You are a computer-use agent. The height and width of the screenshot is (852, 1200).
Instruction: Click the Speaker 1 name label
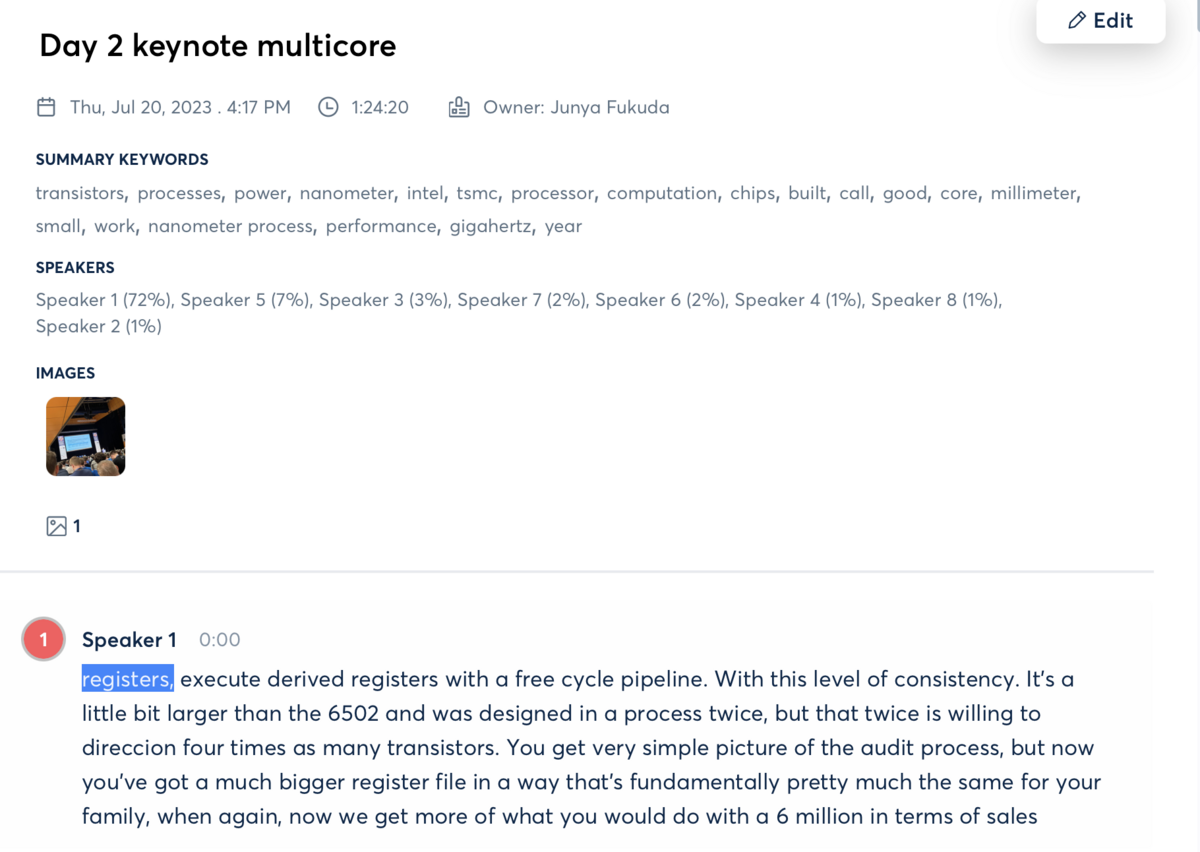[x=129, y=640]
